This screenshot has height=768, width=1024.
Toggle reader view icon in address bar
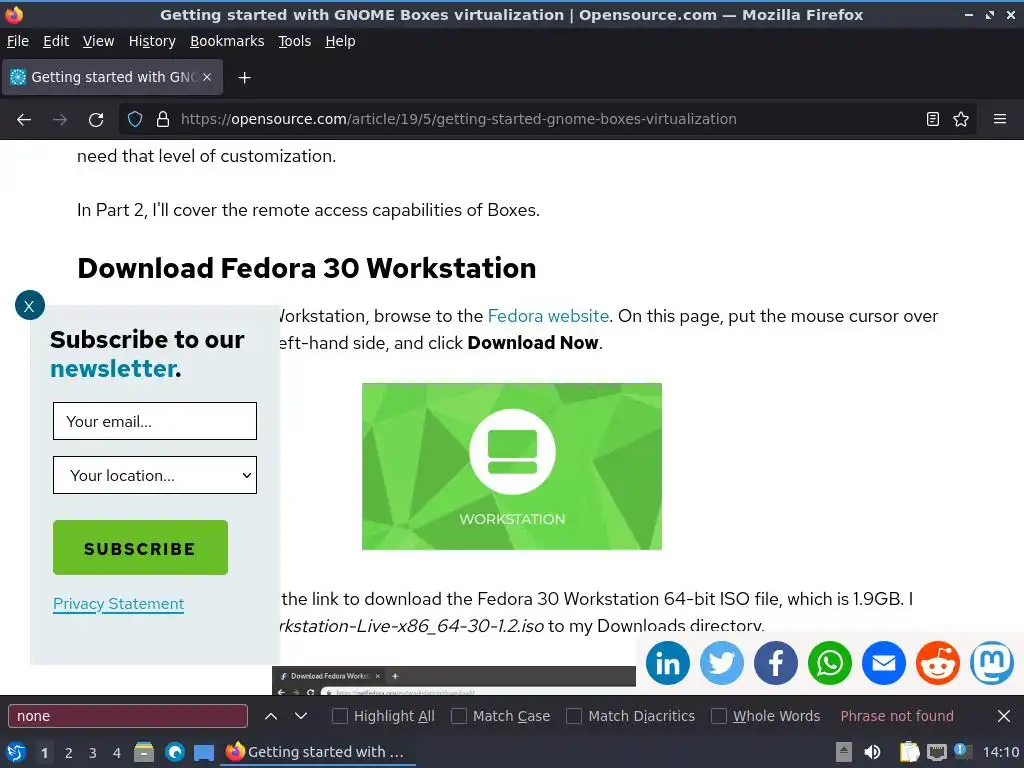(933, 120)
